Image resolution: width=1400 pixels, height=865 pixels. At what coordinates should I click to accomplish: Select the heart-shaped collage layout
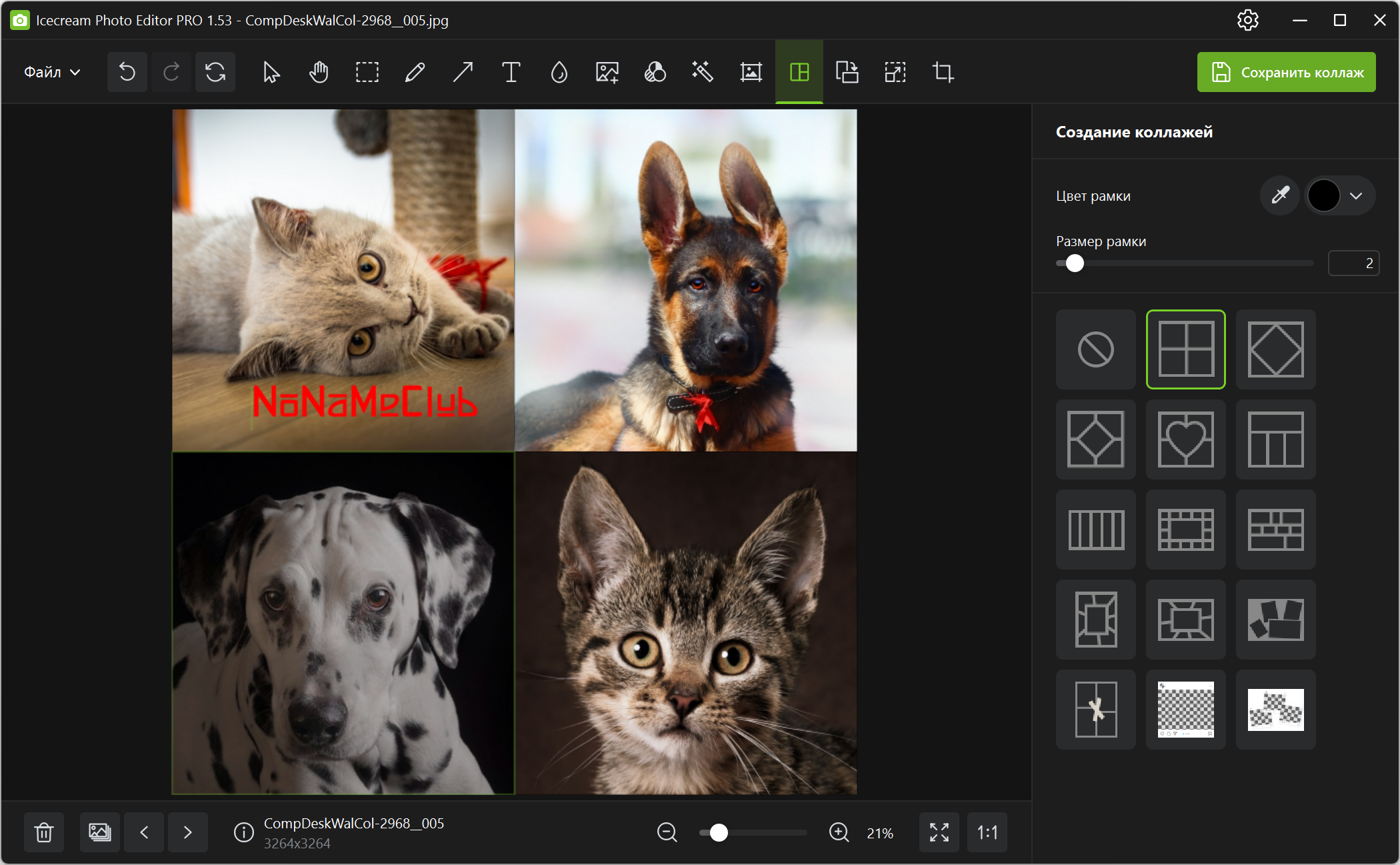1185,440
